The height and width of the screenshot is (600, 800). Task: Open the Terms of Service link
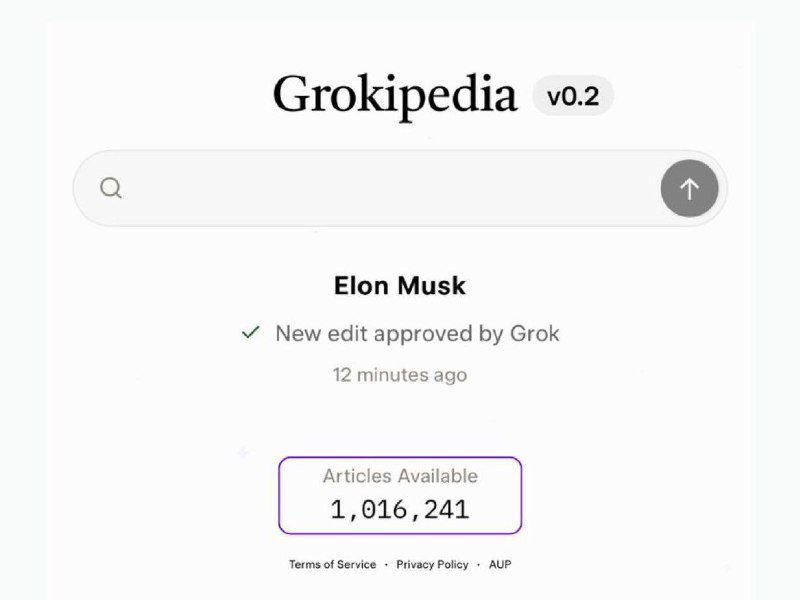coord(331,564)
